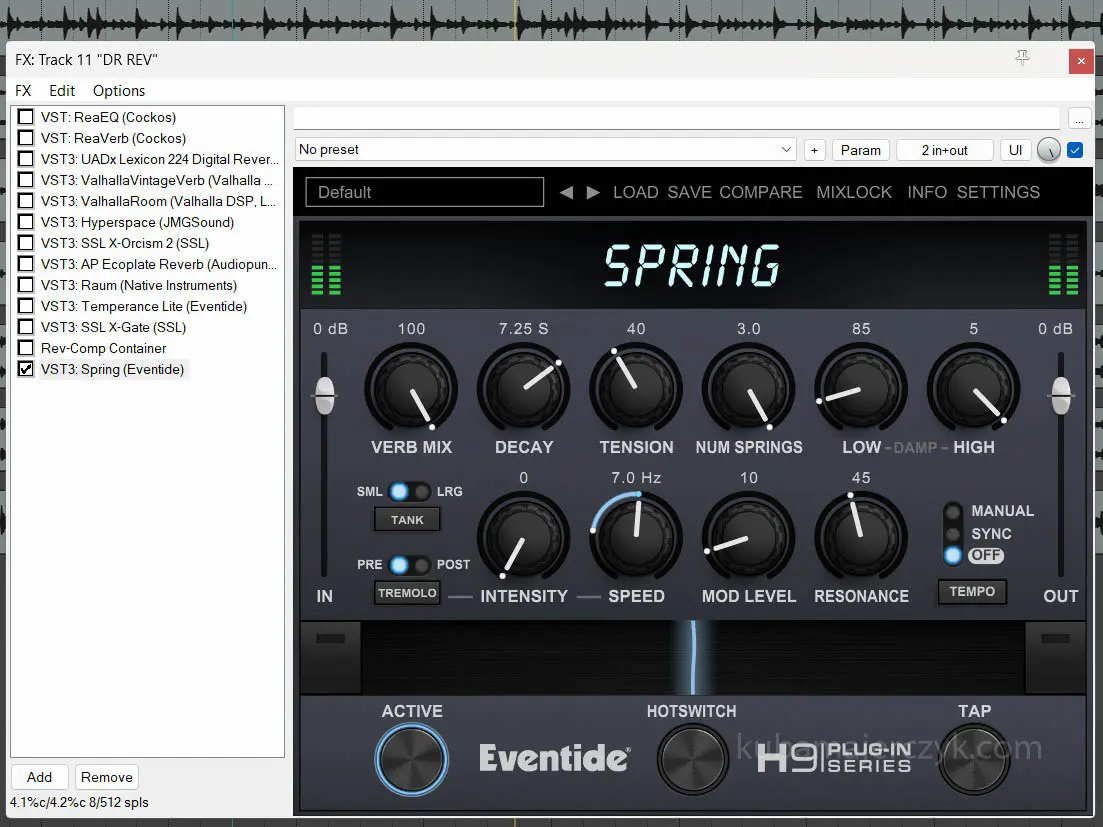Screen dimensions: 1103x827
Task: Open the FX menu
Action: tap(23, 90)
